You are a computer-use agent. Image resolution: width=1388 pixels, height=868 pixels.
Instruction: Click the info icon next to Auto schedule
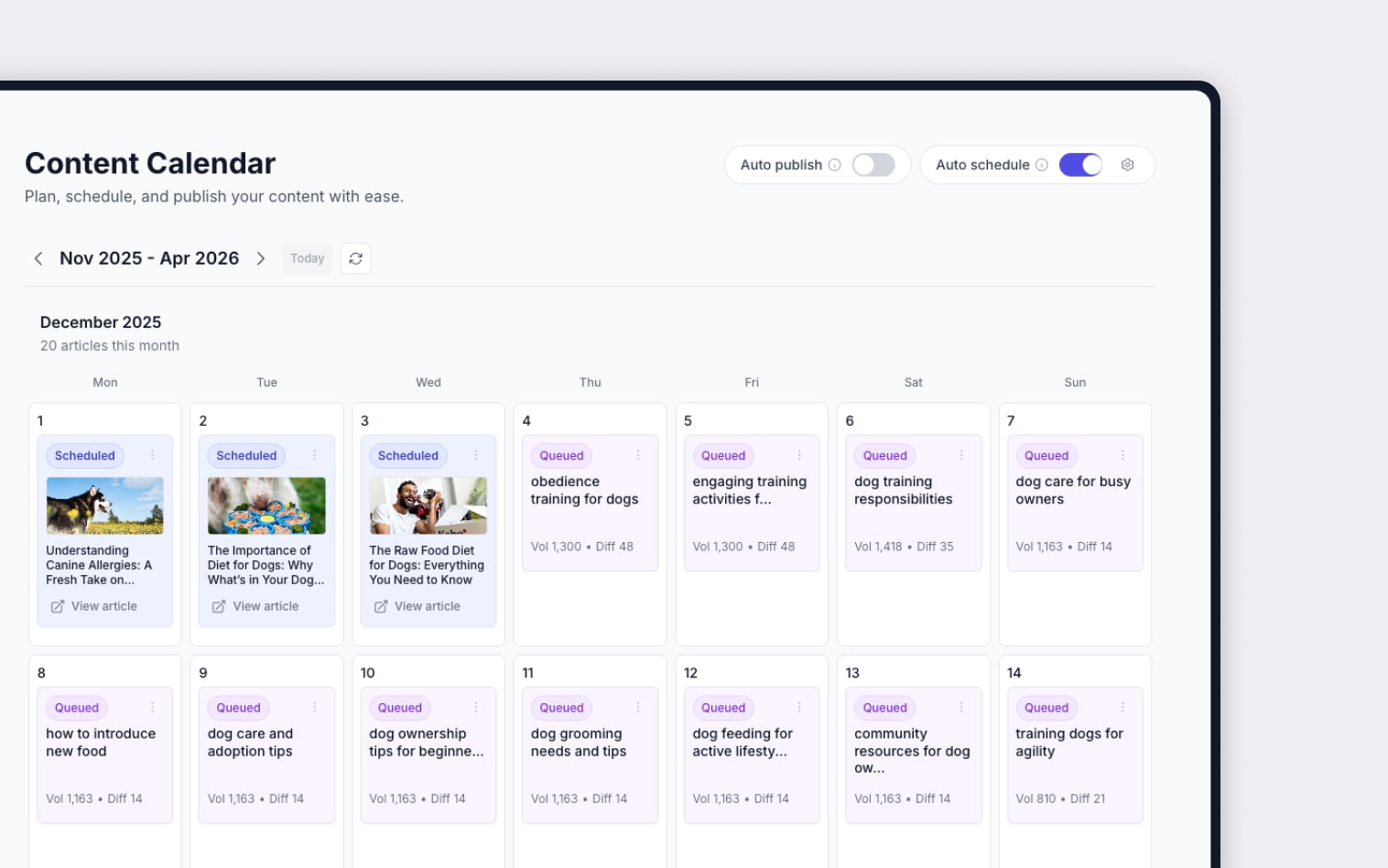coord(1042,165)
